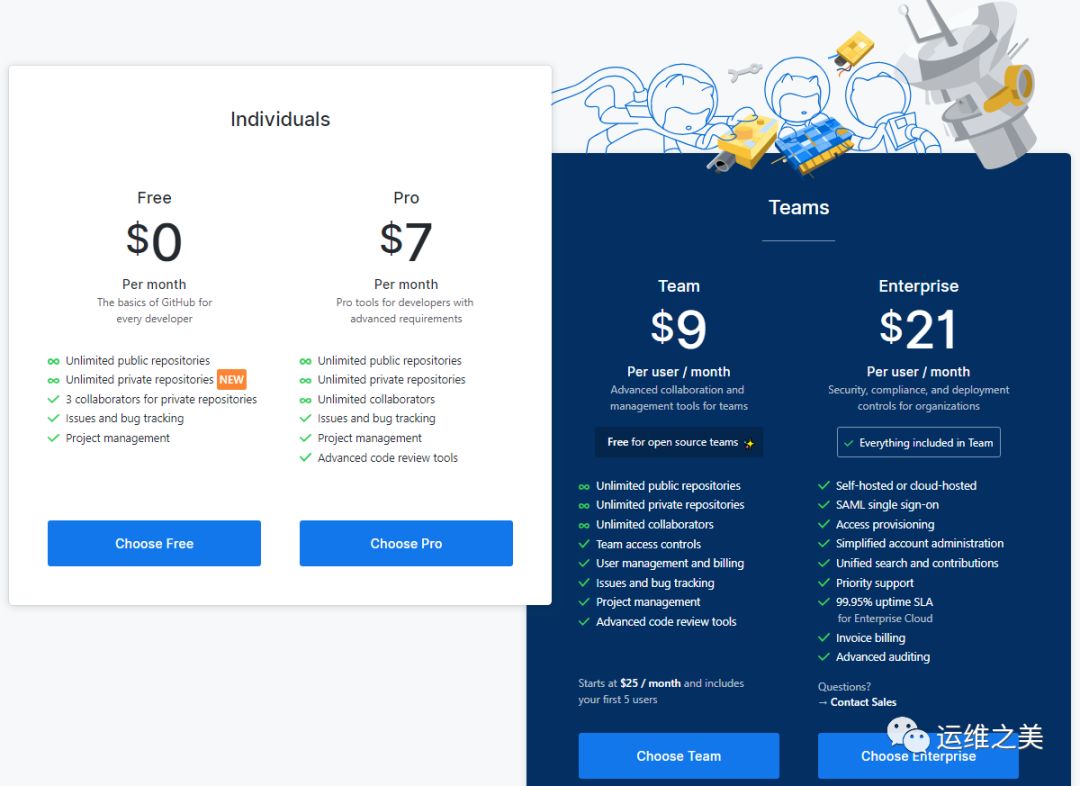Click the Choose Enterprise button

(918, 756)
